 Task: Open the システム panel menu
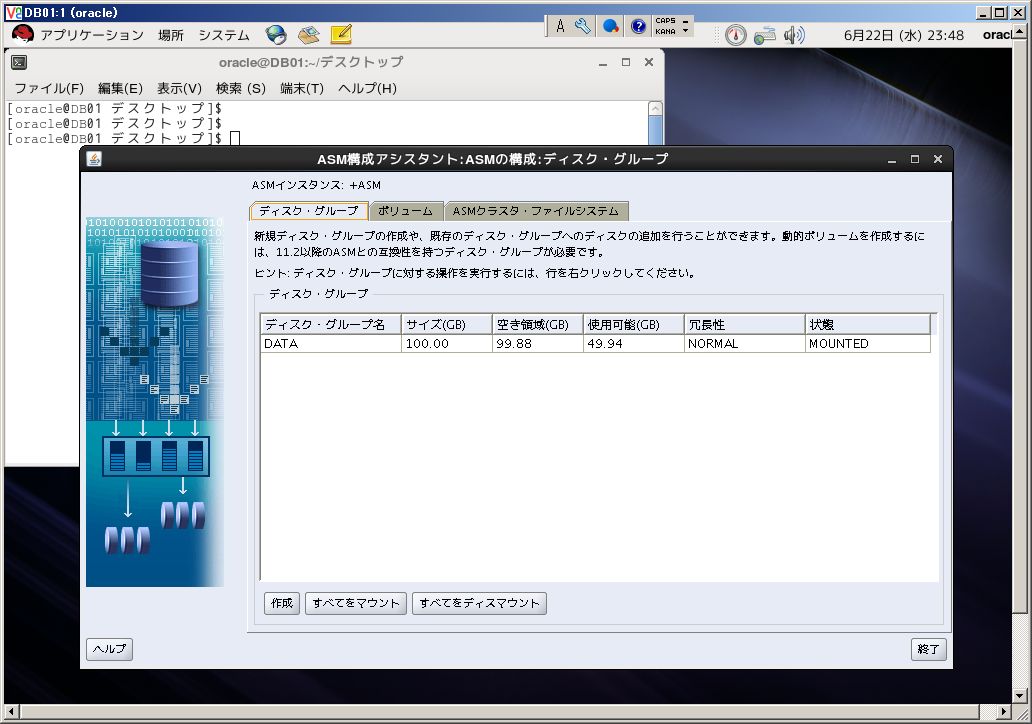click(x=224, y=35)
